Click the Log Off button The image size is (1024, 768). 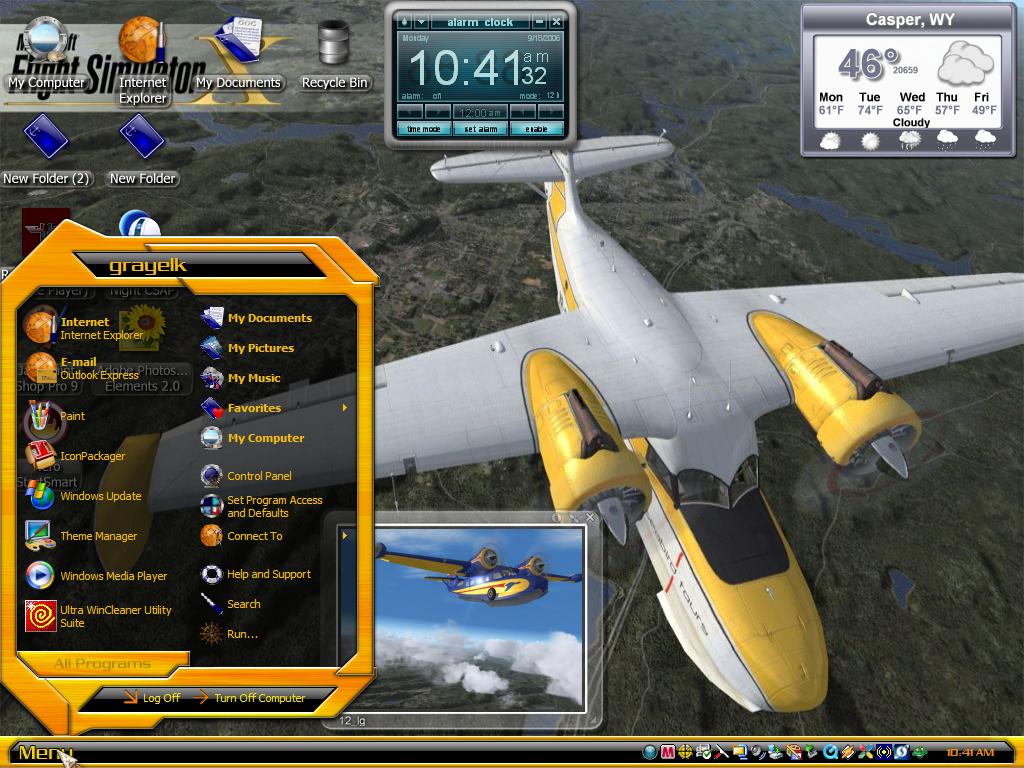(152, 697)
